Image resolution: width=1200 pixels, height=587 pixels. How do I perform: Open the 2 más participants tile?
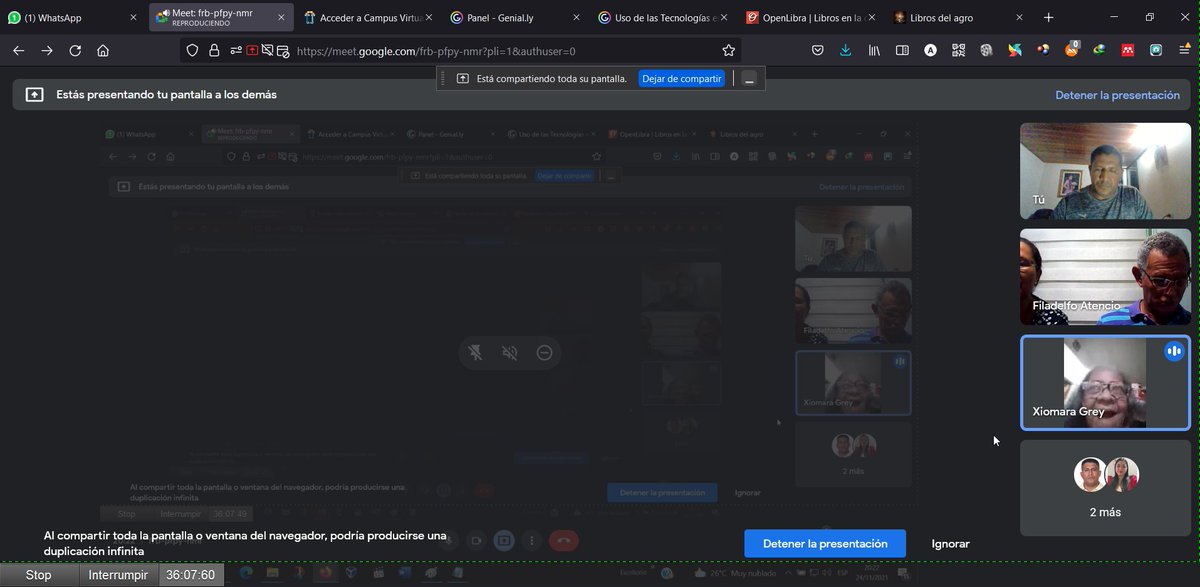(x=1105, y=488)
